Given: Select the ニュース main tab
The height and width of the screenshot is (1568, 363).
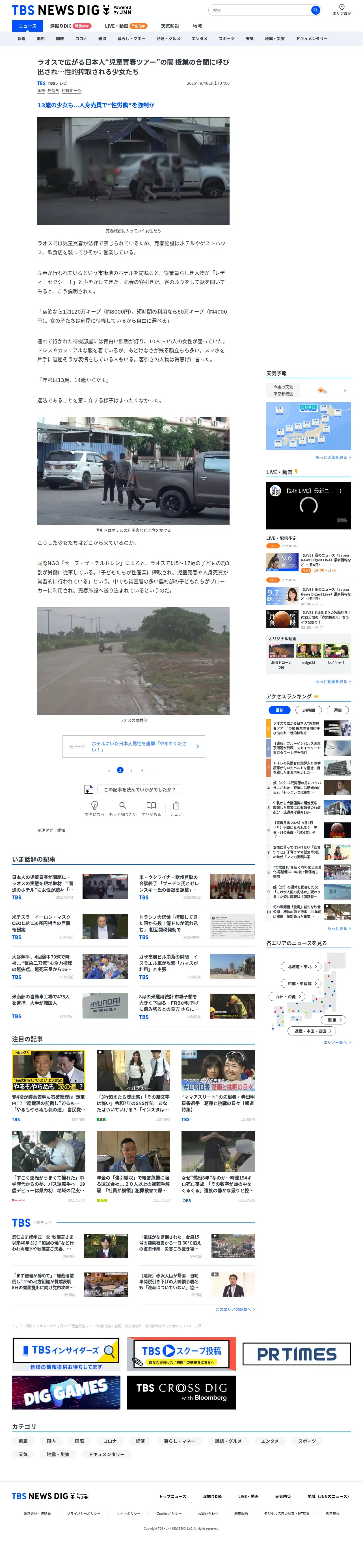Looking at the screenshot, I should pos(27,26).
